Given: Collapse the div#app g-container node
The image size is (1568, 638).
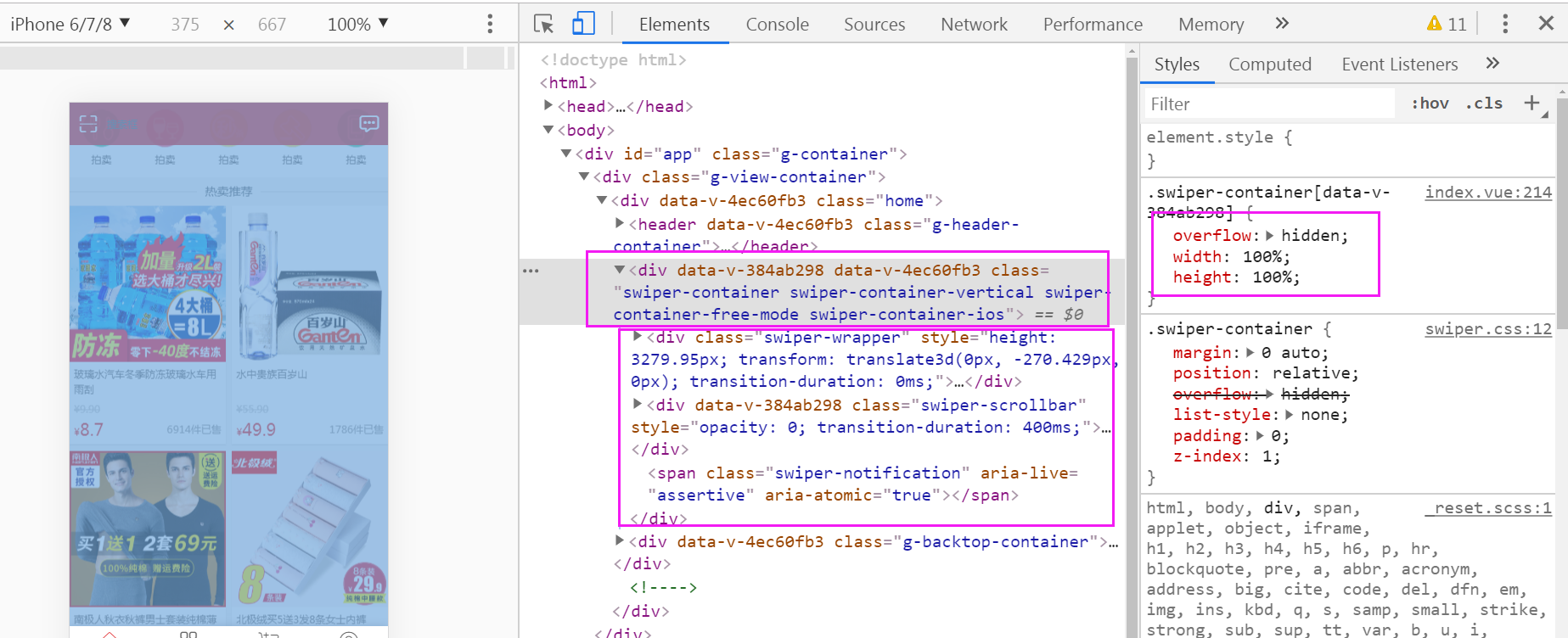Looking at the screenshot, I should (566, 154).
